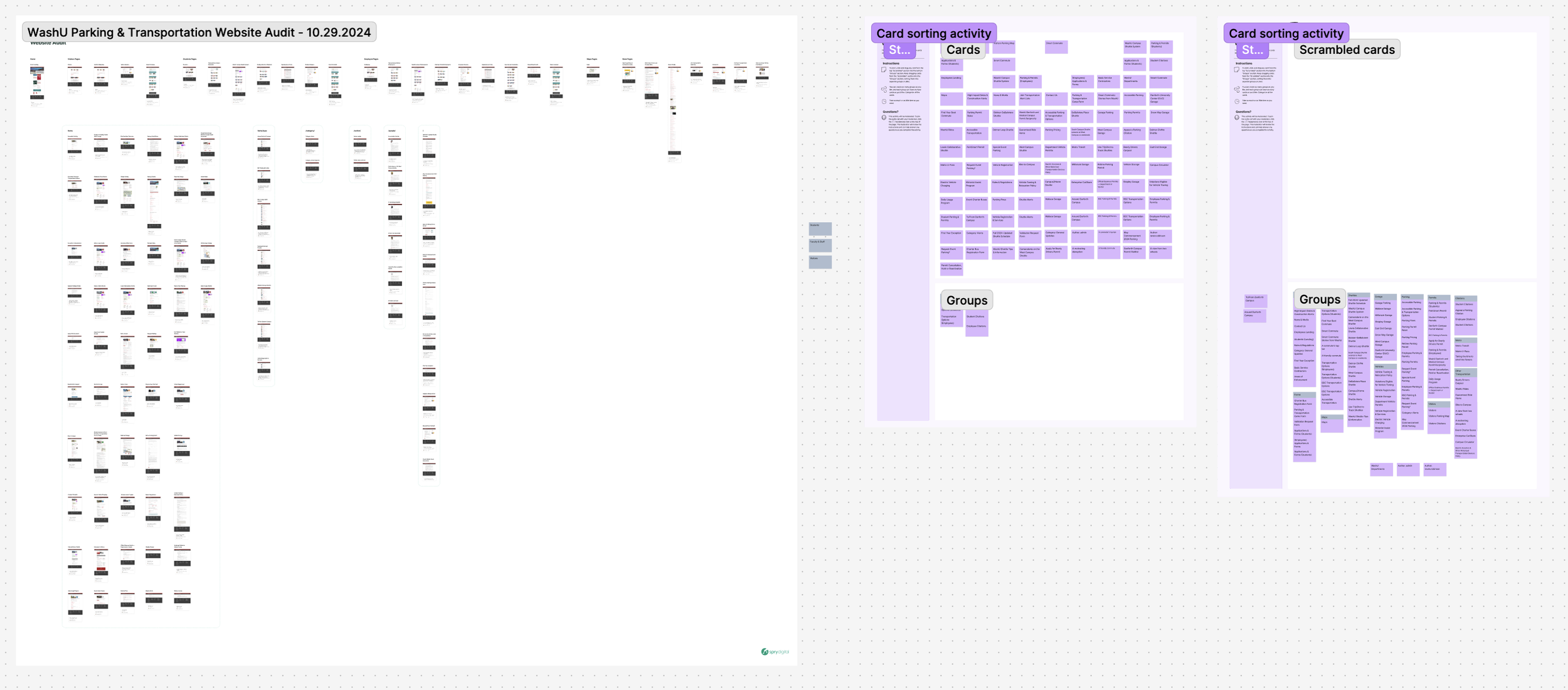Select the gray Students sticky note
This screenshot has width=1568, height=690.
[820, 228]
